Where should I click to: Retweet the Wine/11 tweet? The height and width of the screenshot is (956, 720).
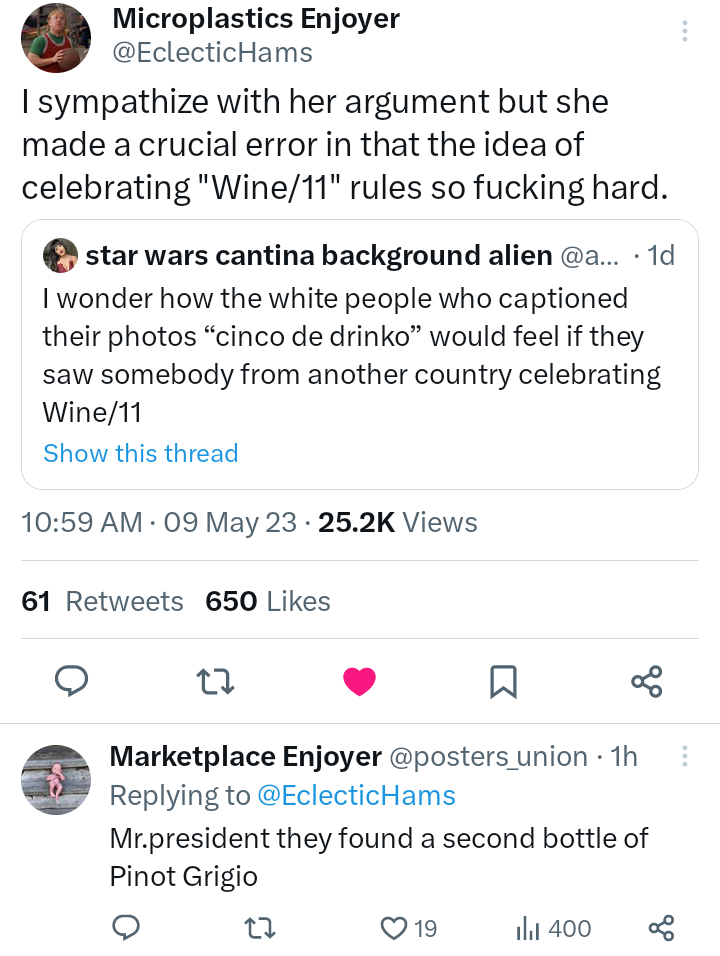tap(214, 682)
